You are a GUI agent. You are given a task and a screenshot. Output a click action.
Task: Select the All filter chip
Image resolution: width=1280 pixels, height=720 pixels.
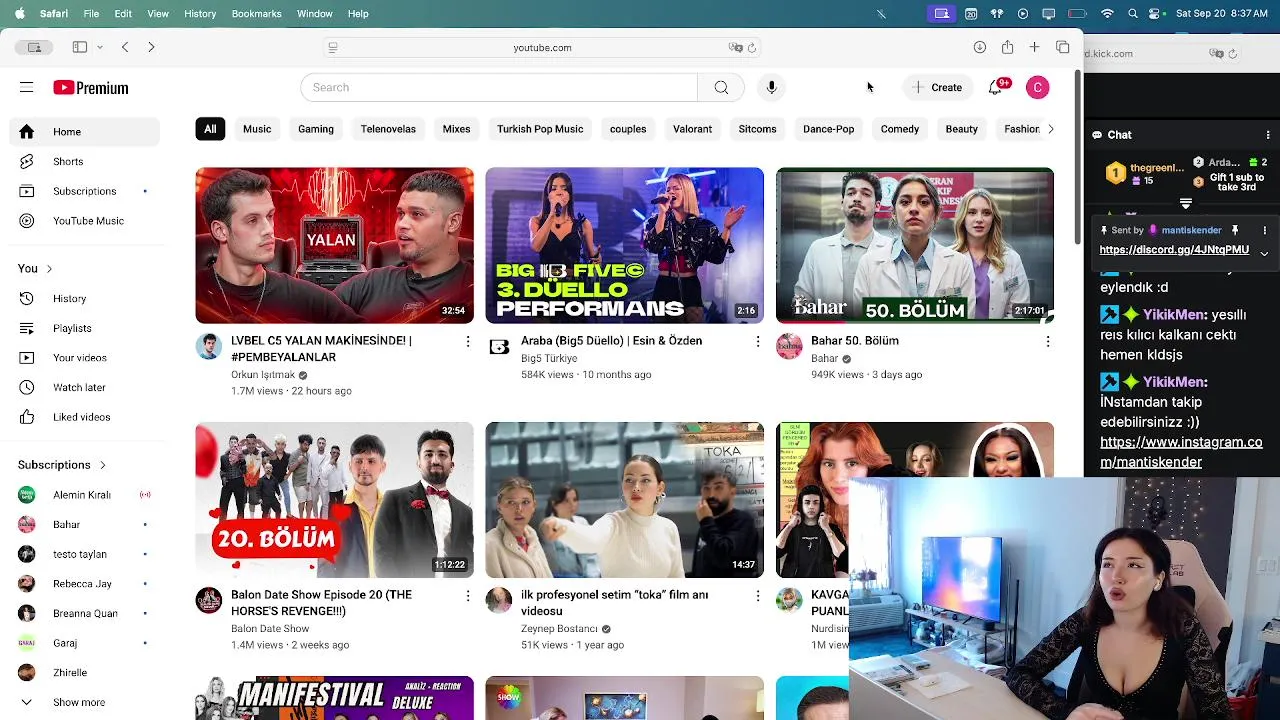pos(210,129)
